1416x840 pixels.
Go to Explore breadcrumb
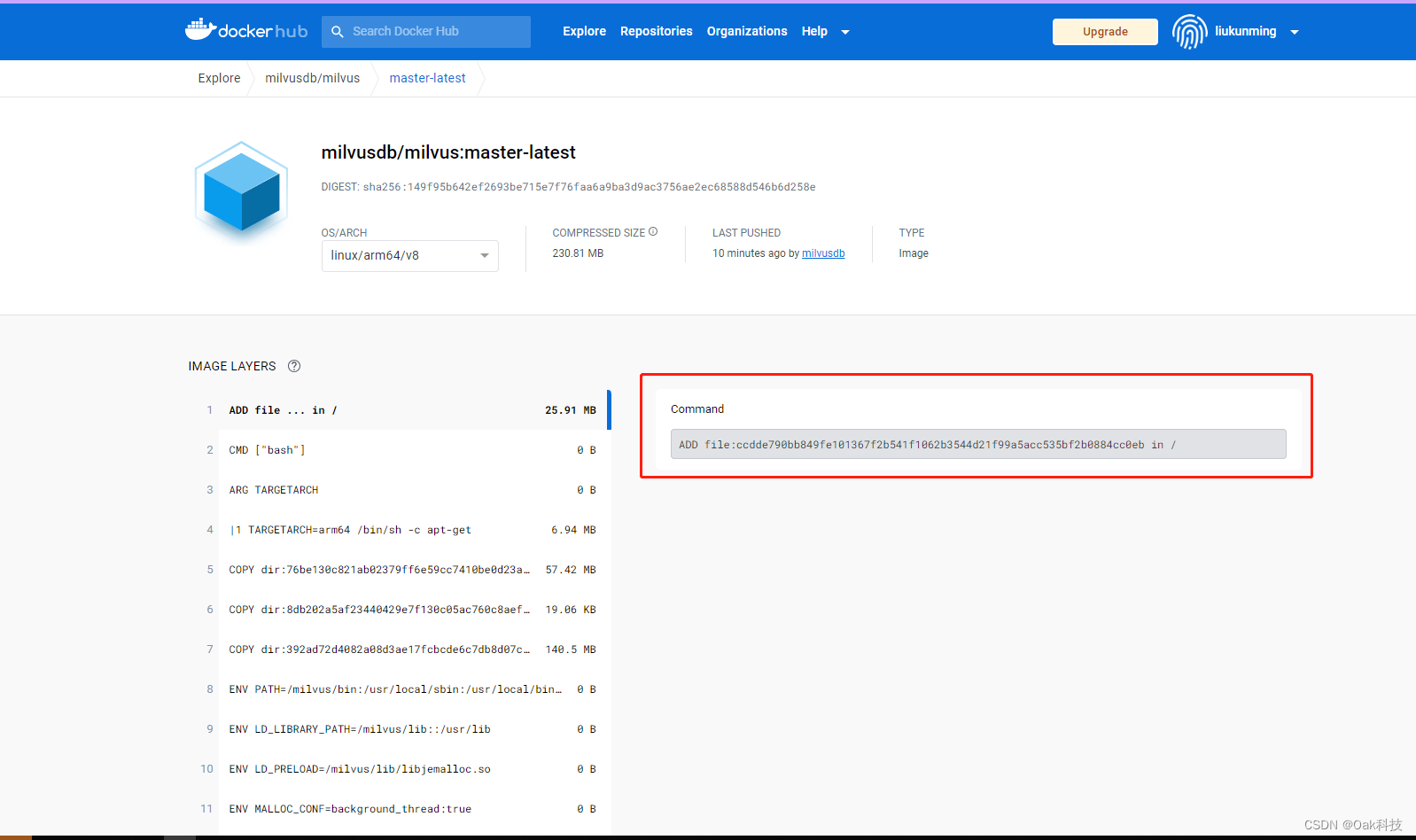(219, 78)
